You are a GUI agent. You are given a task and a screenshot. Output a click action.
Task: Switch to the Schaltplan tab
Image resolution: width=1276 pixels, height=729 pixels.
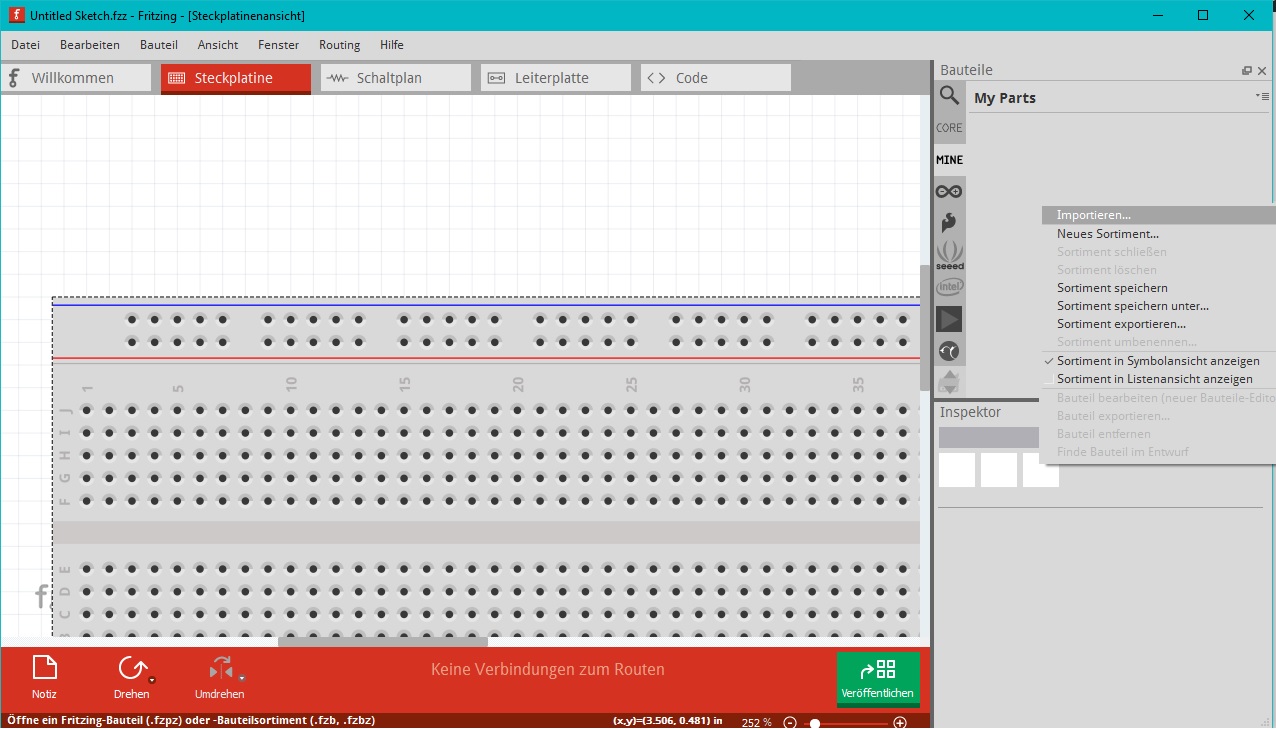point(396,78)
